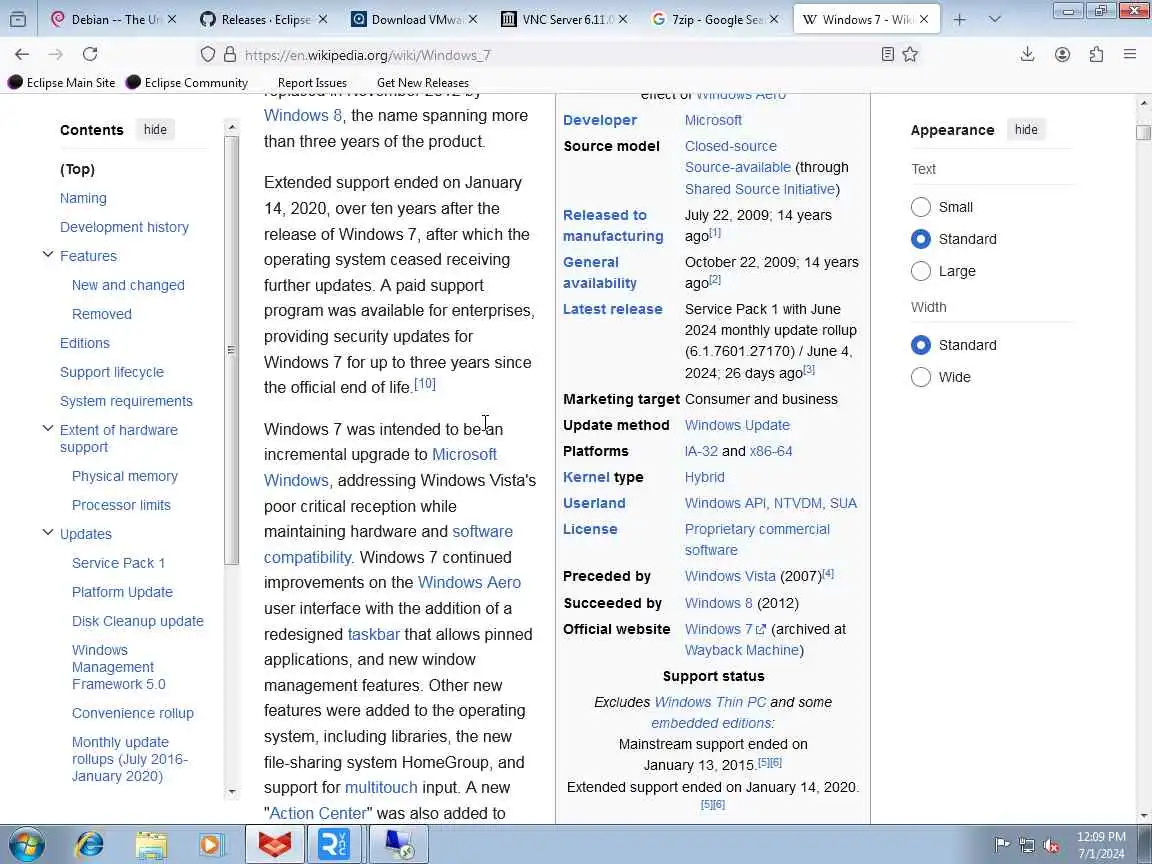Open Eclipse Main Site bookmark

[62, 82]
